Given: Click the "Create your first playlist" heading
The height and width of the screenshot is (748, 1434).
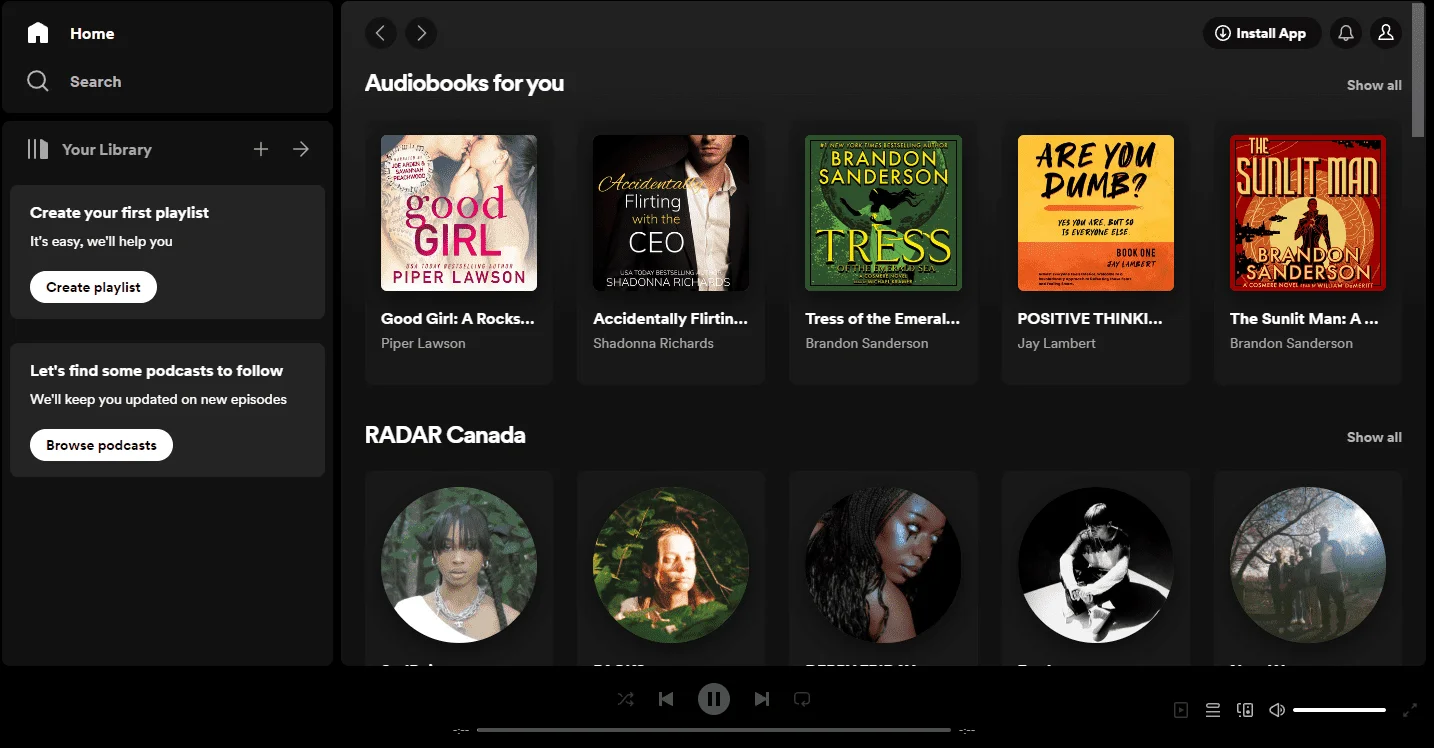Looking at the screenshot, I should (119, 213).
